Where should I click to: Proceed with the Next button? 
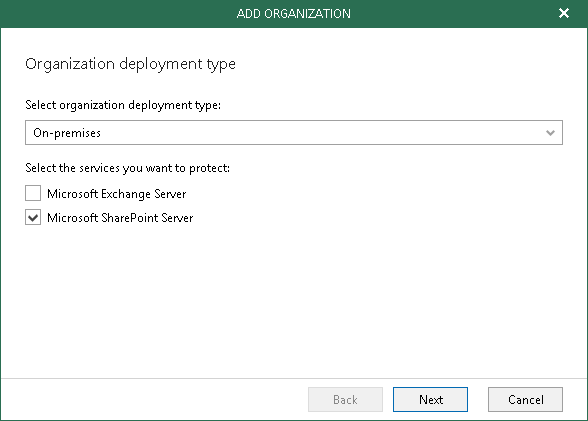click(x=430, y=399)
